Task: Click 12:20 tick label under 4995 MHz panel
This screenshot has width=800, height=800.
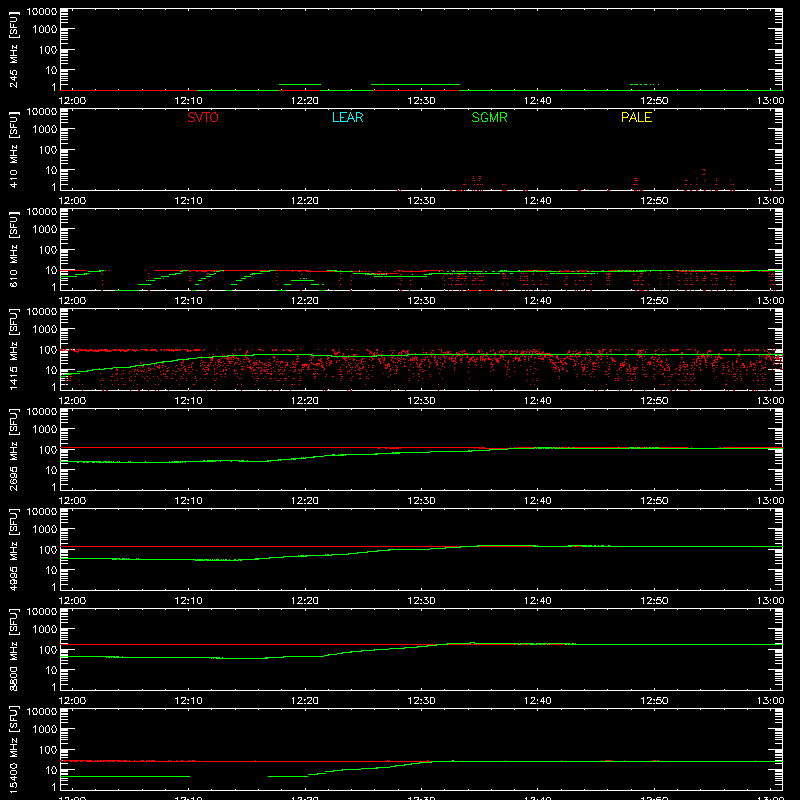Action: pyautogui.click(x=305, y=601)
